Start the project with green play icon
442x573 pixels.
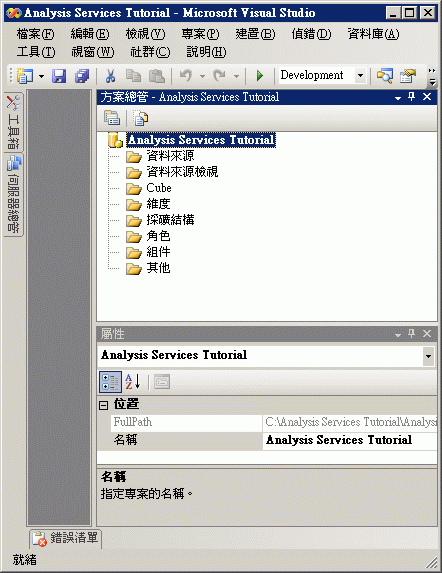(260, 76)
